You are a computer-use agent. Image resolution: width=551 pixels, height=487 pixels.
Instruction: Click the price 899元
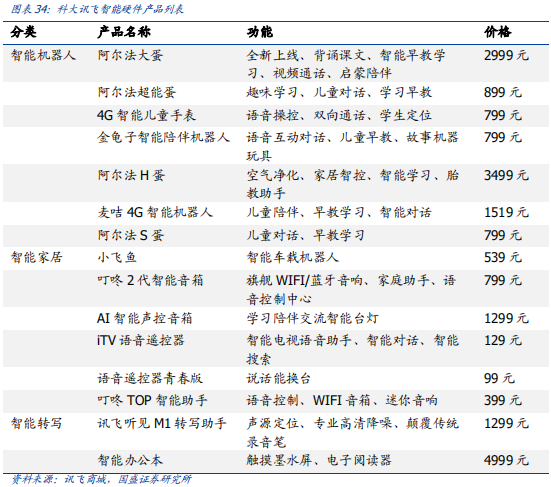click(503, 92)
